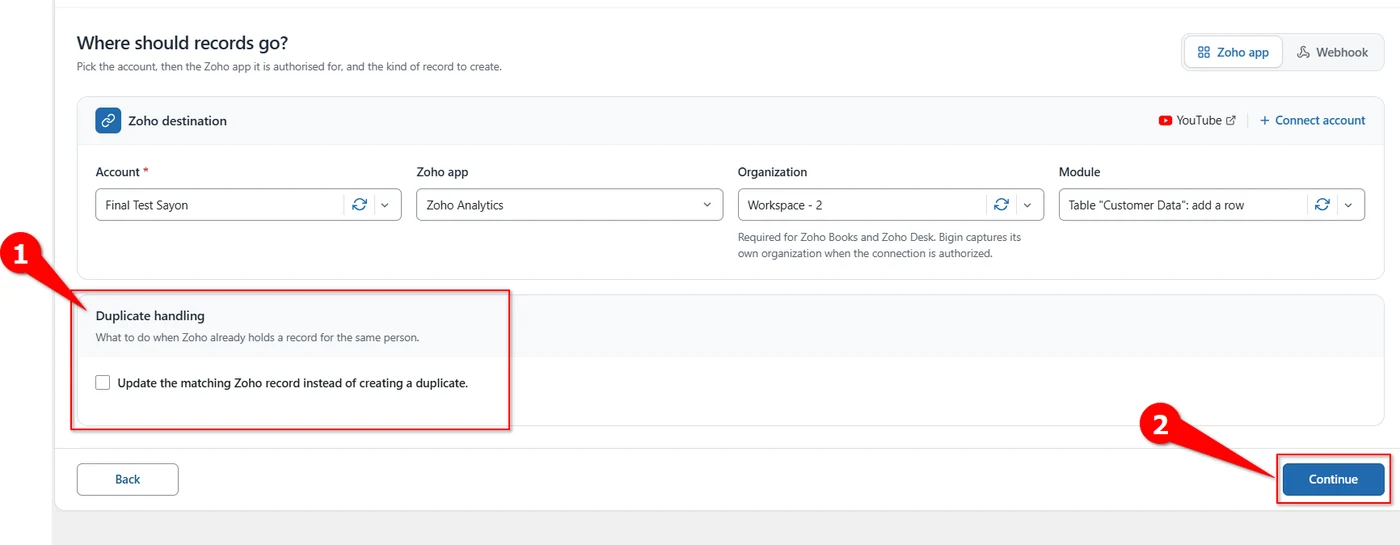Screen dimensions: 1400x545
Task: Switch to the Webhook tab
Action: point(1332,52)
